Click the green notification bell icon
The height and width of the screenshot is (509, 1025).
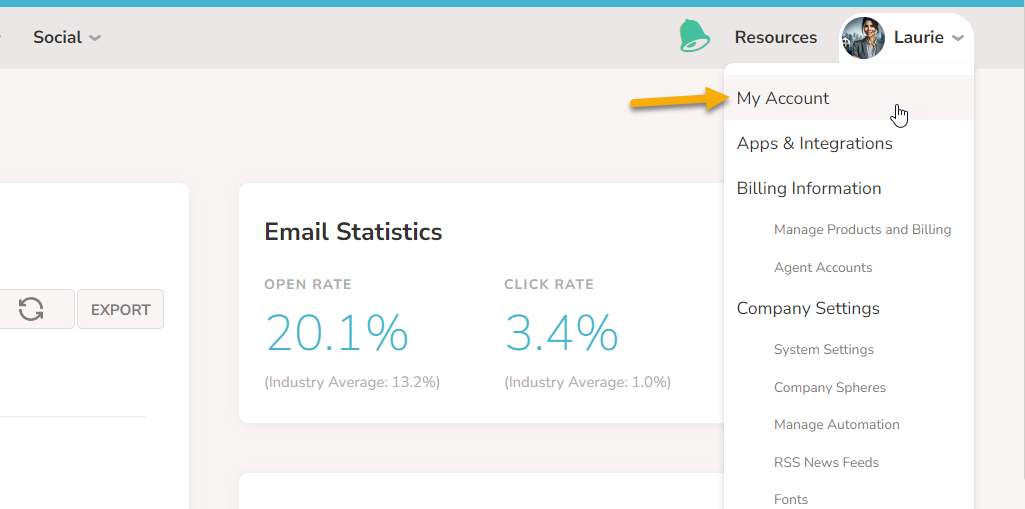point(694,37)
